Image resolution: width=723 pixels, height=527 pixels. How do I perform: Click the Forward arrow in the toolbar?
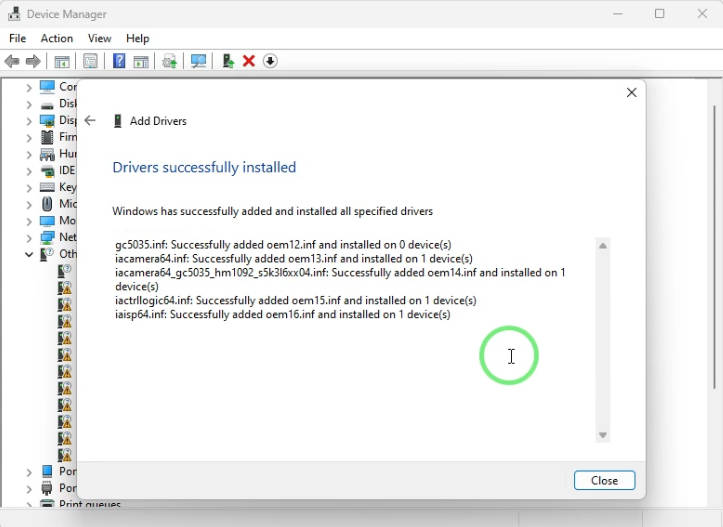[x=33, y=61]
